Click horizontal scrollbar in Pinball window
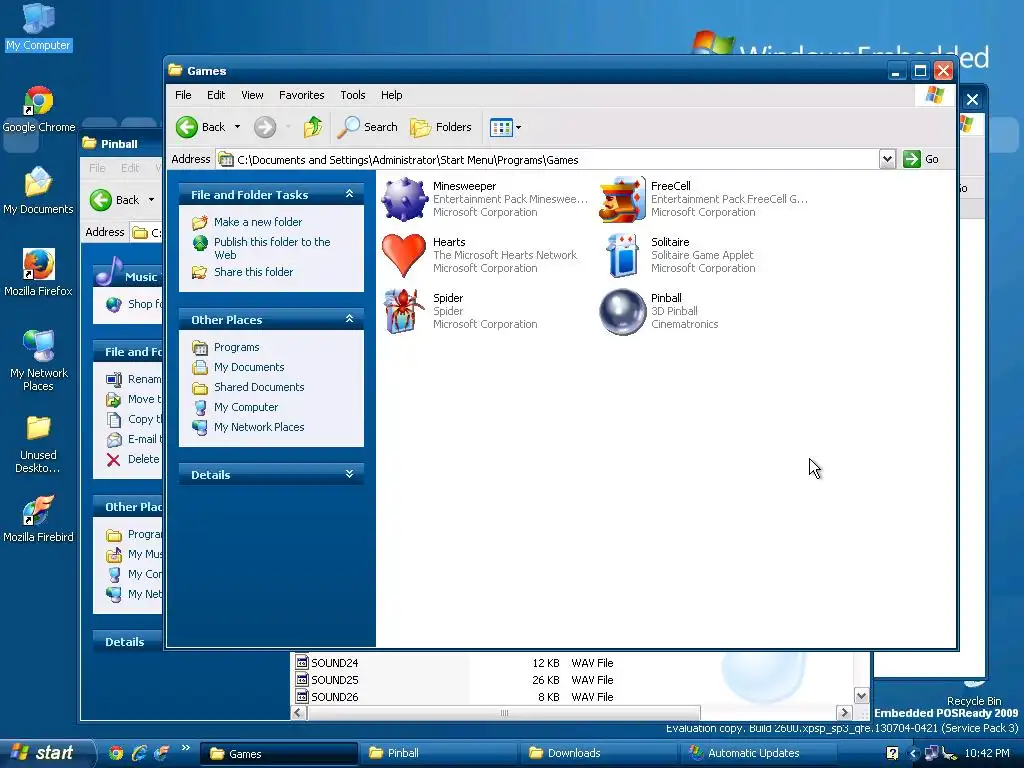The image size is (1024, 768). coord(504,712)
